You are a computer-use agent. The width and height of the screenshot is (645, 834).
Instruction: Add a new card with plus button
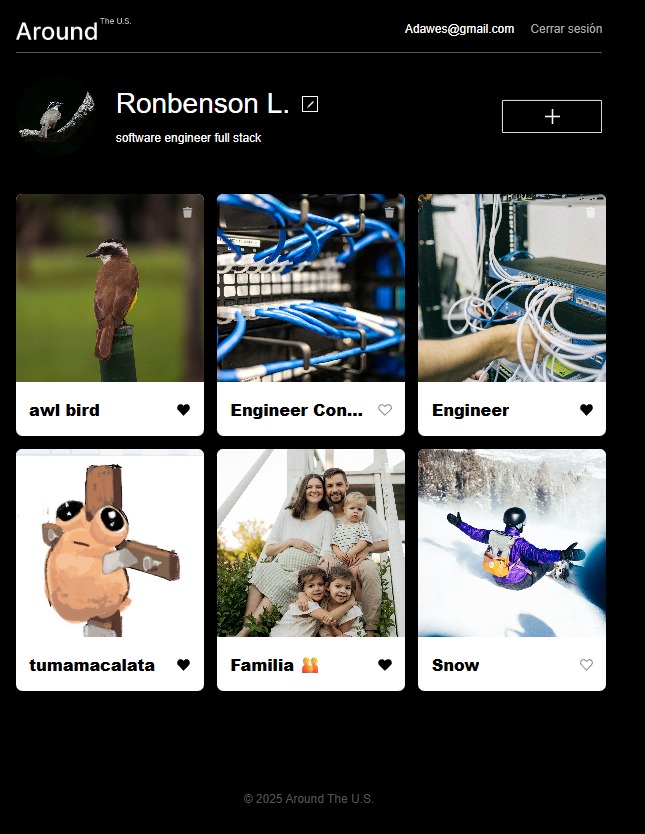[x=552, y=116]
